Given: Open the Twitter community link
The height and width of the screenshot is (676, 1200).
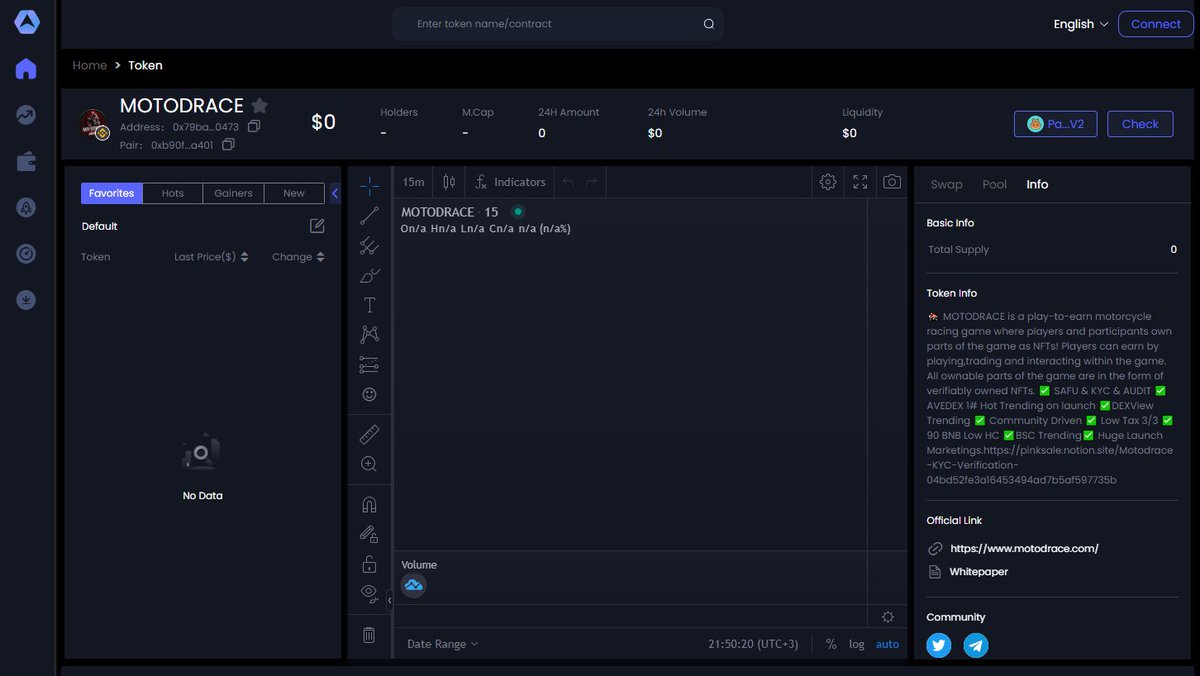Looking at the screenshot, I should pos(939,646).
